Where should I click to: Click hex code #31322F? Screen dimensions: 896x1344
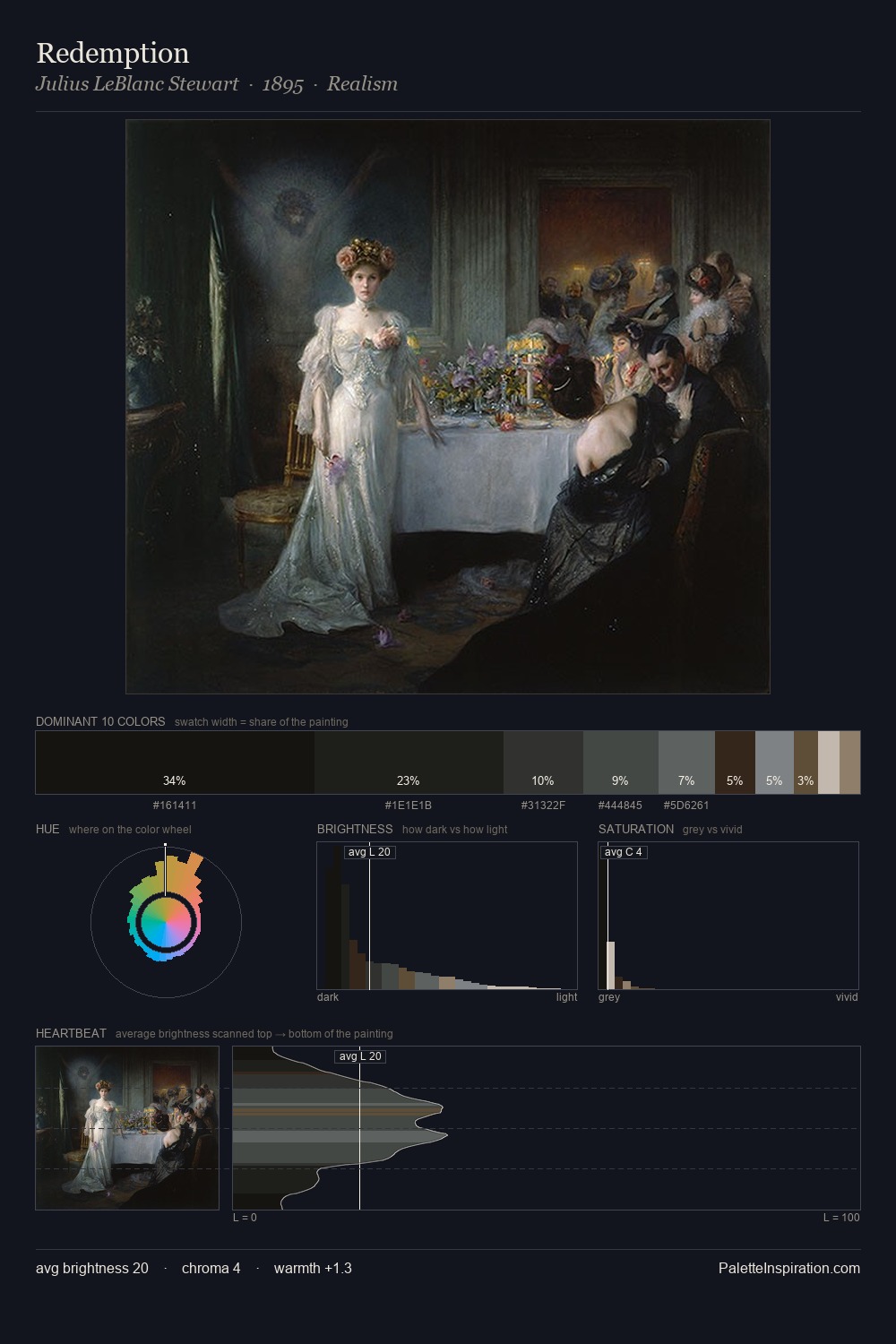coord(543,806)
